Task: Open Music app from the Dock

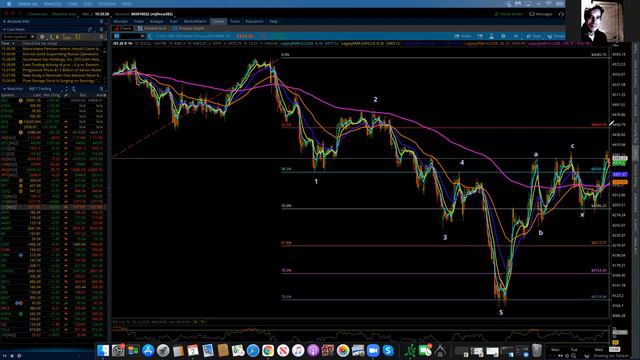Action: (x=298, y=350)
